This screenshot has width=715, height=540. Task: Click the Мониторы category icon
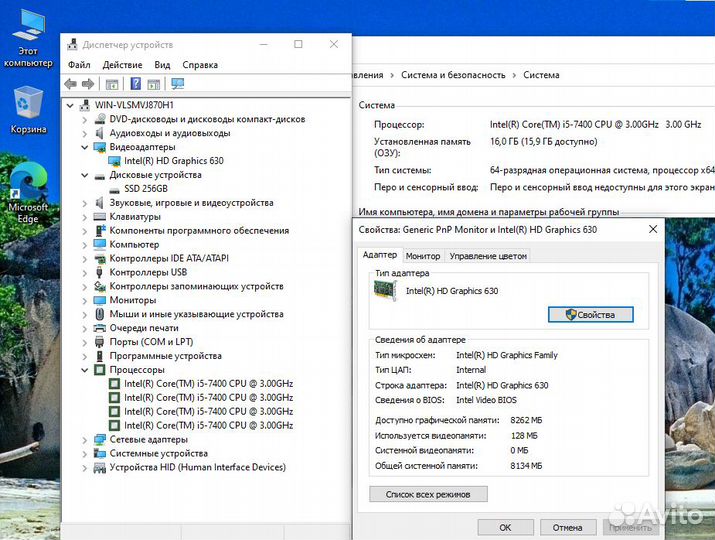click(100, 300)
